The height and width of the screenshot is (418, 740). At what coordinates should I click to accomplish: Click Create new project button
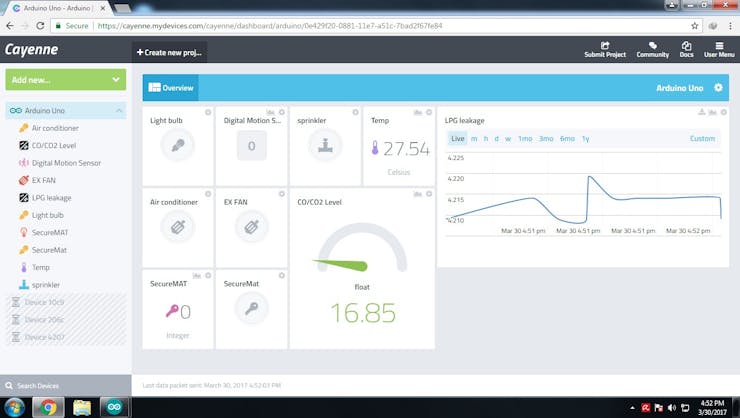(x=169, y=52)
